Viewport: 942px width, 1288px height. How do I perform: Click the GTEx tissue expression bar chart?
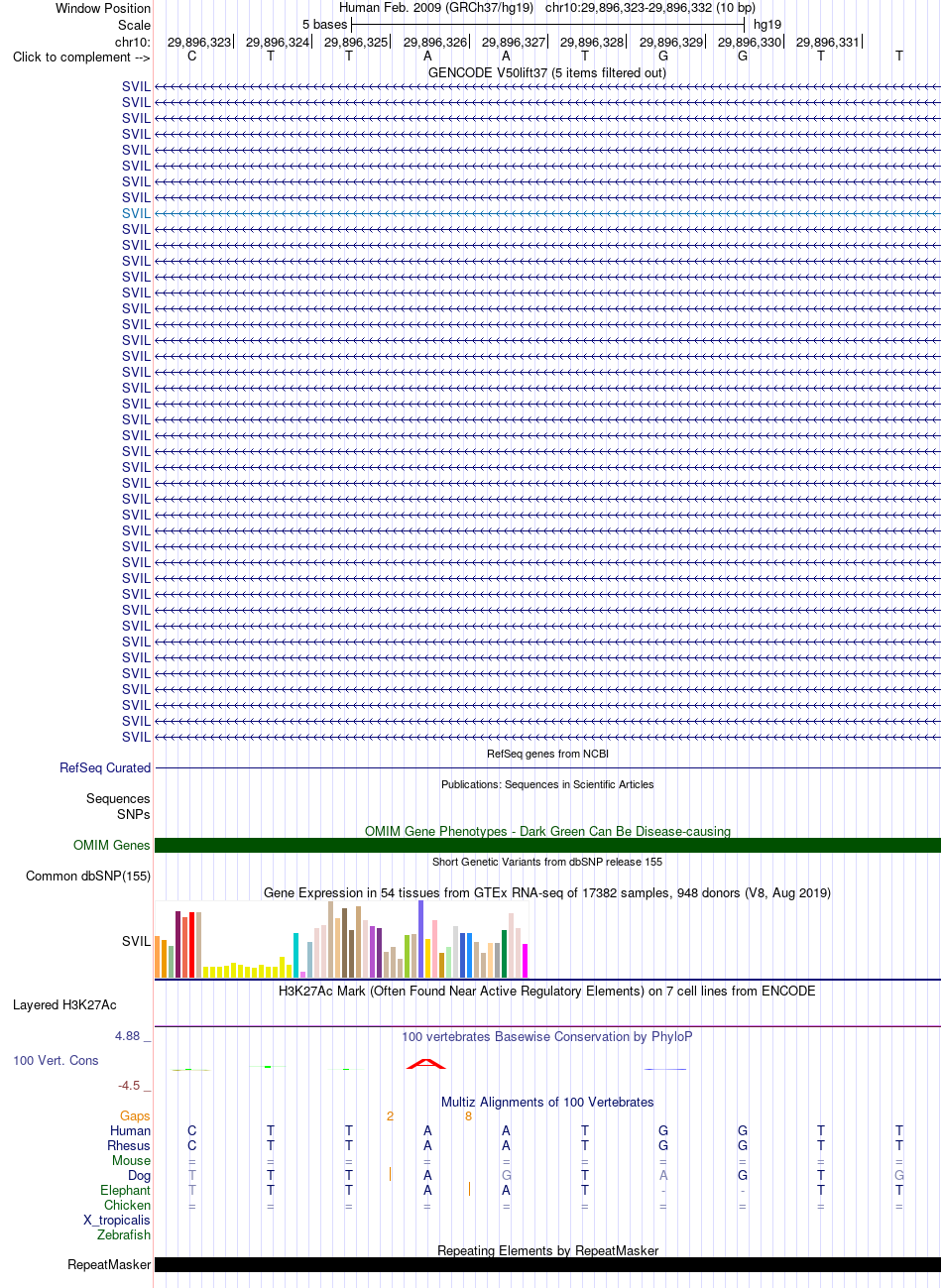pos(341,939)
